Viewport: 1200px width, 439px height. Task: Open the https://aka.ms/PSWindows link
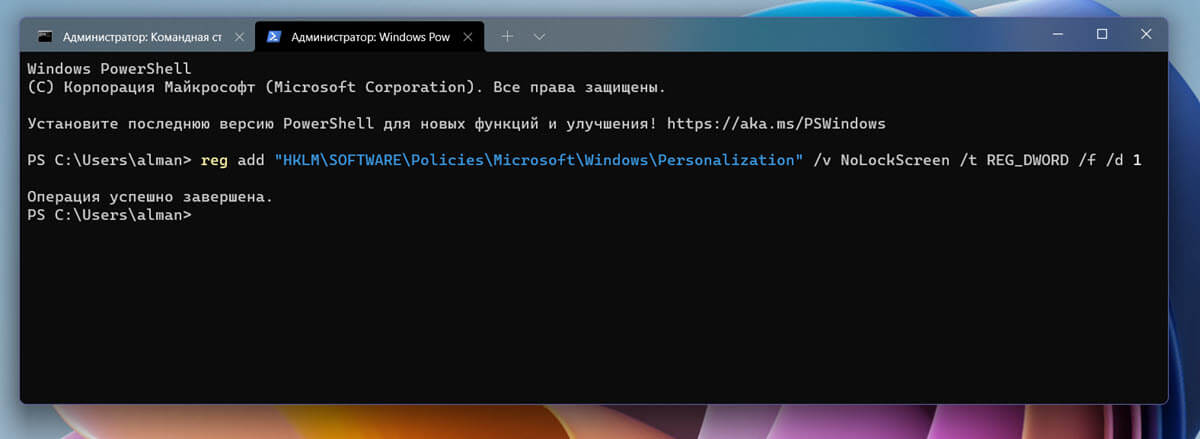(x=776, y=124)
